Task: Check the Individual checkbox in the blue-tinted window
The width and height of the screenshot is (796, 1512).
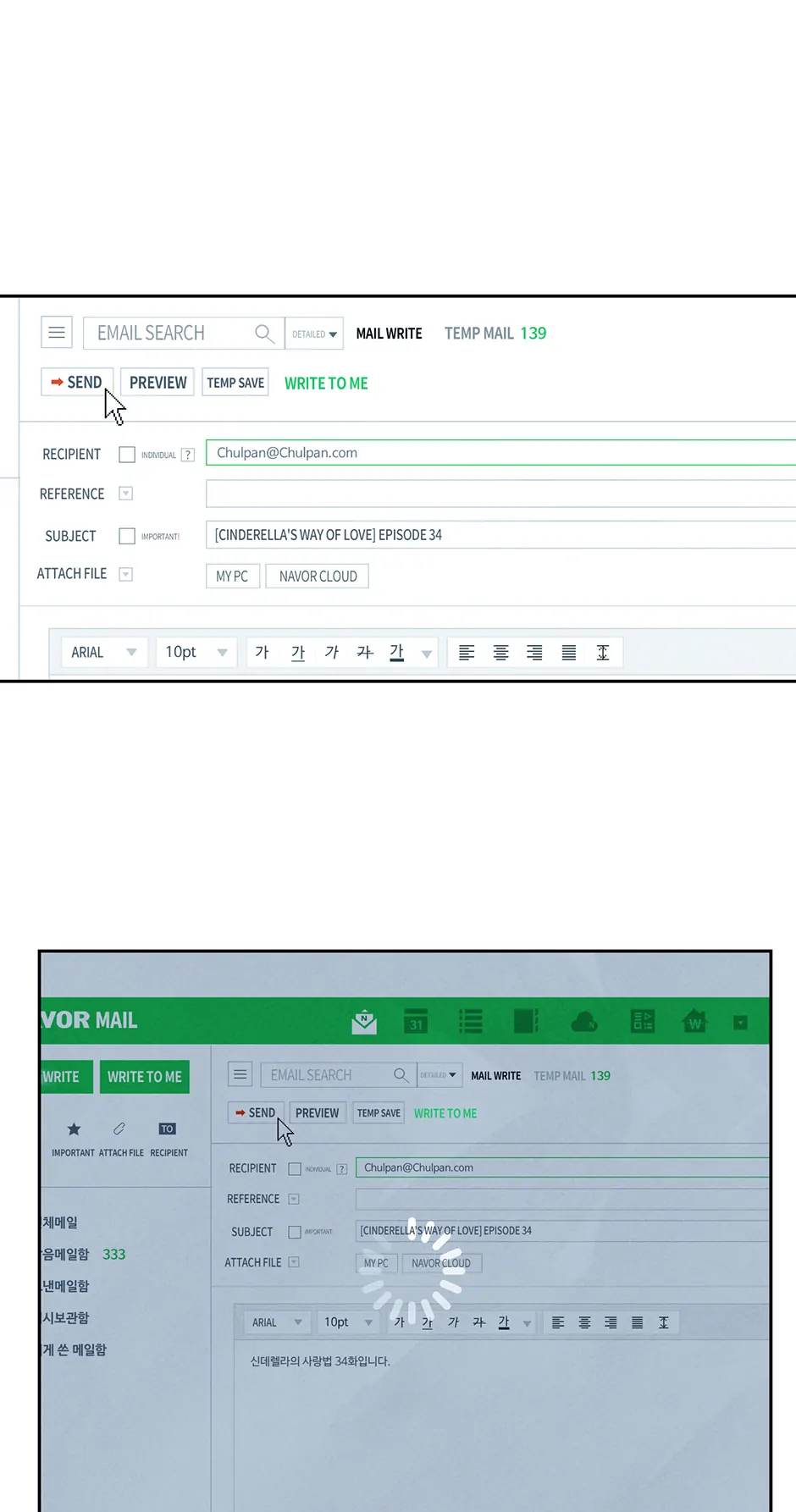Action: coord(295,1169)
